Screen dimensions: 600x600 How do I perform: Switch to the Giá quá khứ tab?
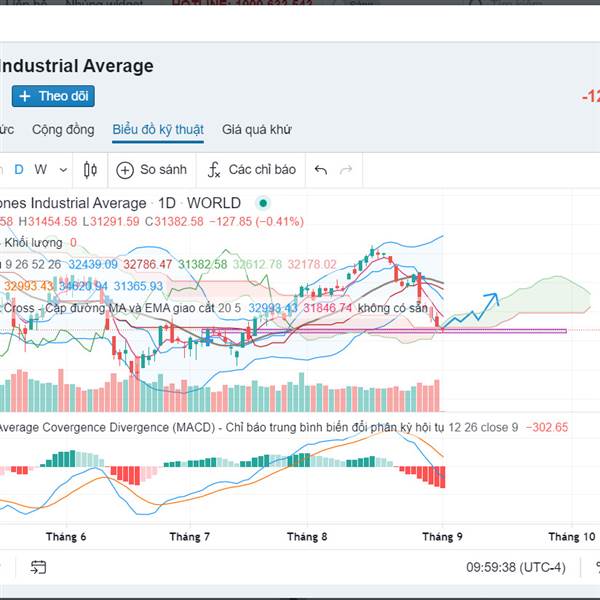(257, 129)
